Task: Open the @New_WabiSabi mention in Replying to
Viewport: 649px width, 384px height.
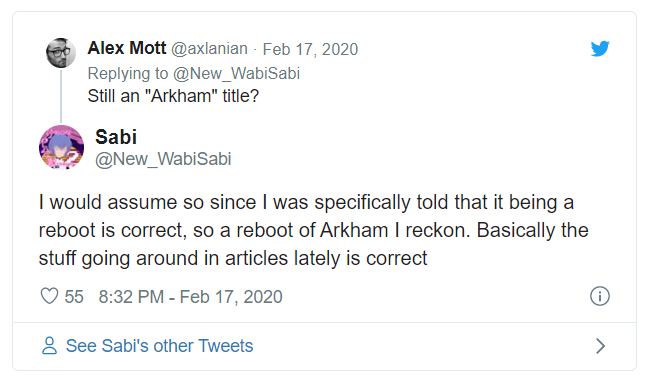Action: tap(236, 74)
